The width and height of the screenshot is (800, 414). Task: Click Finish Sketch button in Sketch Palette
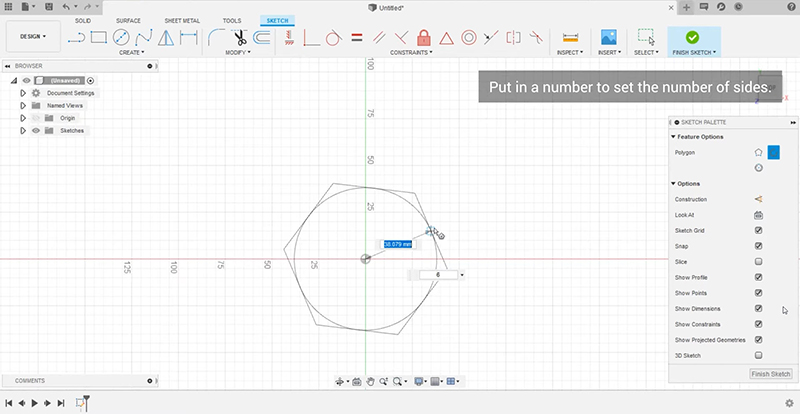[x=770, y=374]
